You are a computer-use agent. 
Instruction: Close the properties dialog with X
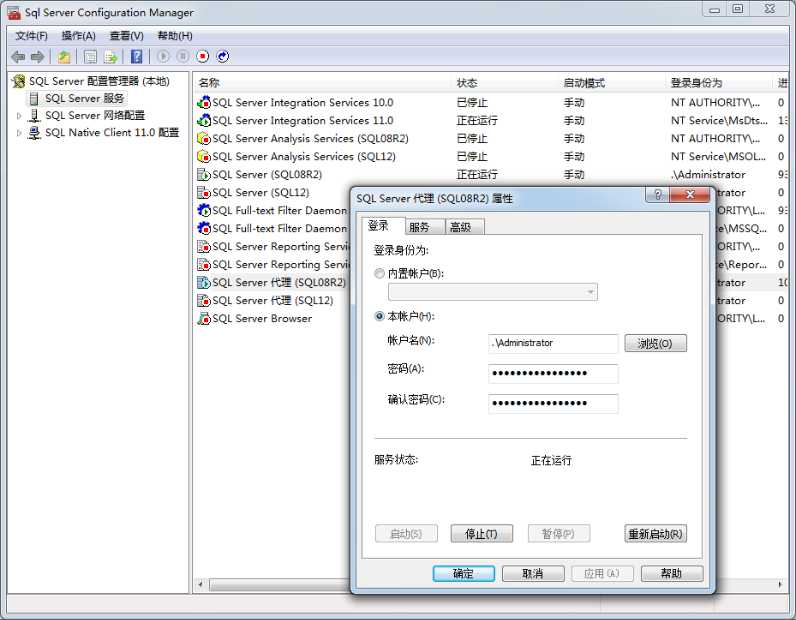(690, 194)
